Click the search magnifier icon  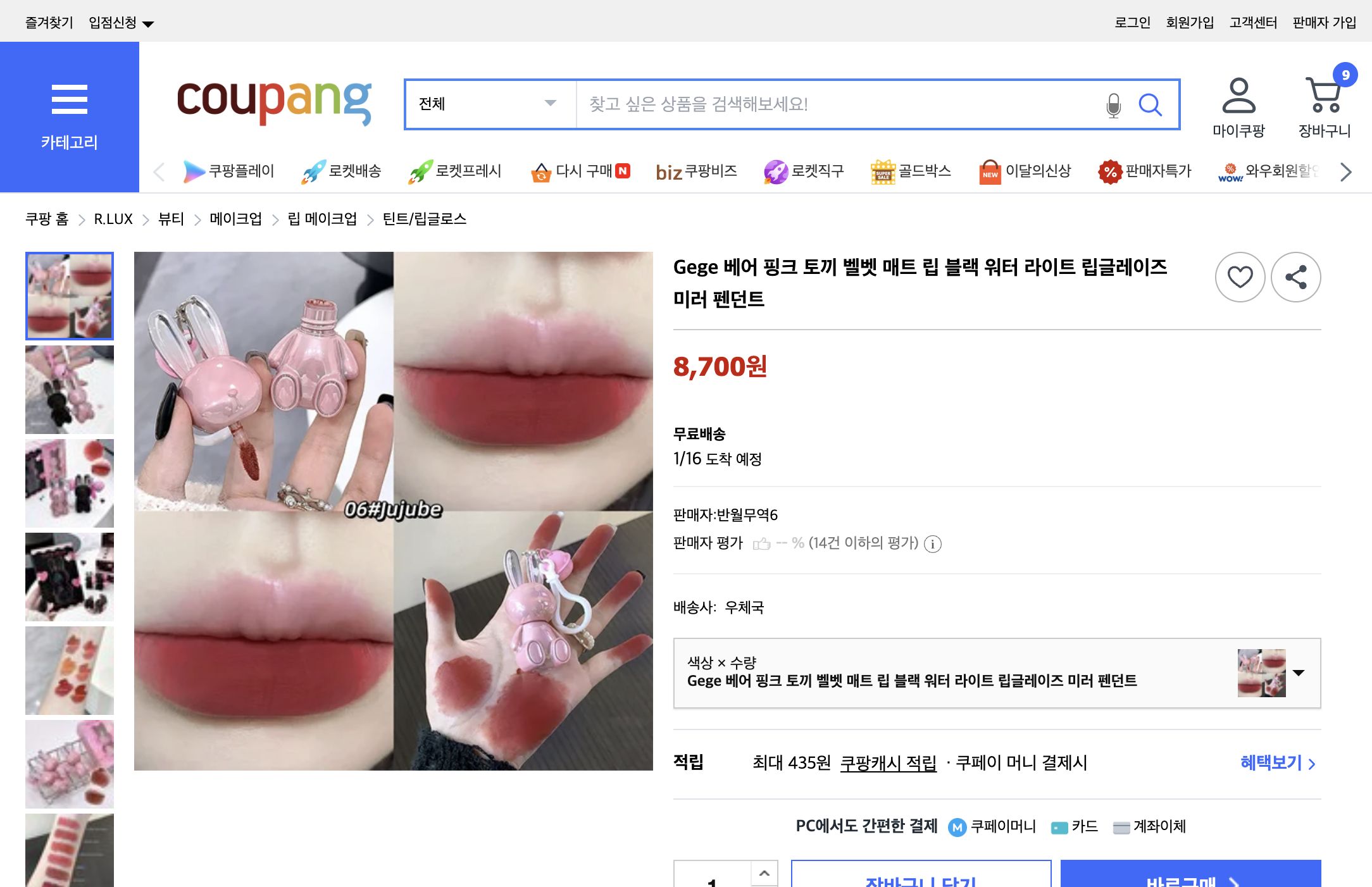click(1151, 105)
